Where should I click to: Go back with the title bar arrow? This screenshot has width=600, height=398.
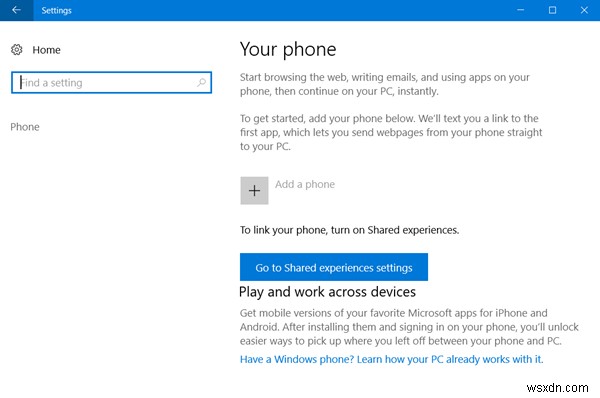(16, 10)
